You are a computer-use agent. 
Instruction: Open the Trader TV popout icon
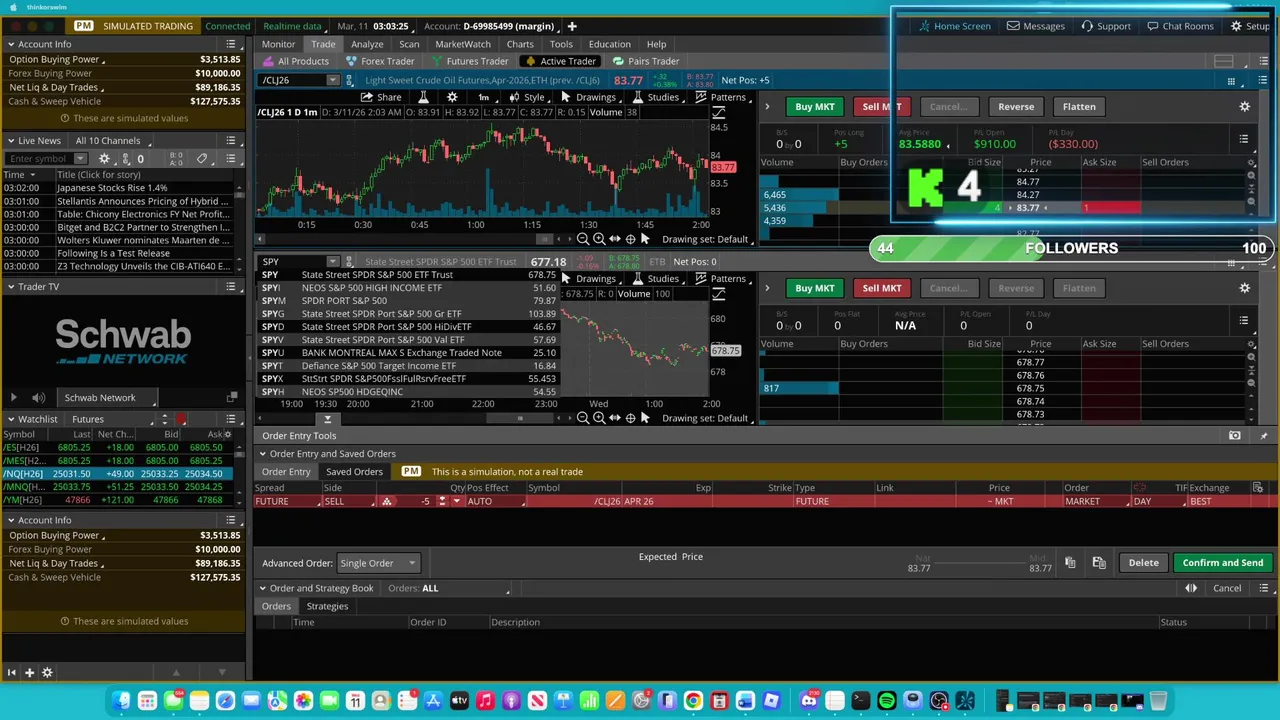pos(231,397)
